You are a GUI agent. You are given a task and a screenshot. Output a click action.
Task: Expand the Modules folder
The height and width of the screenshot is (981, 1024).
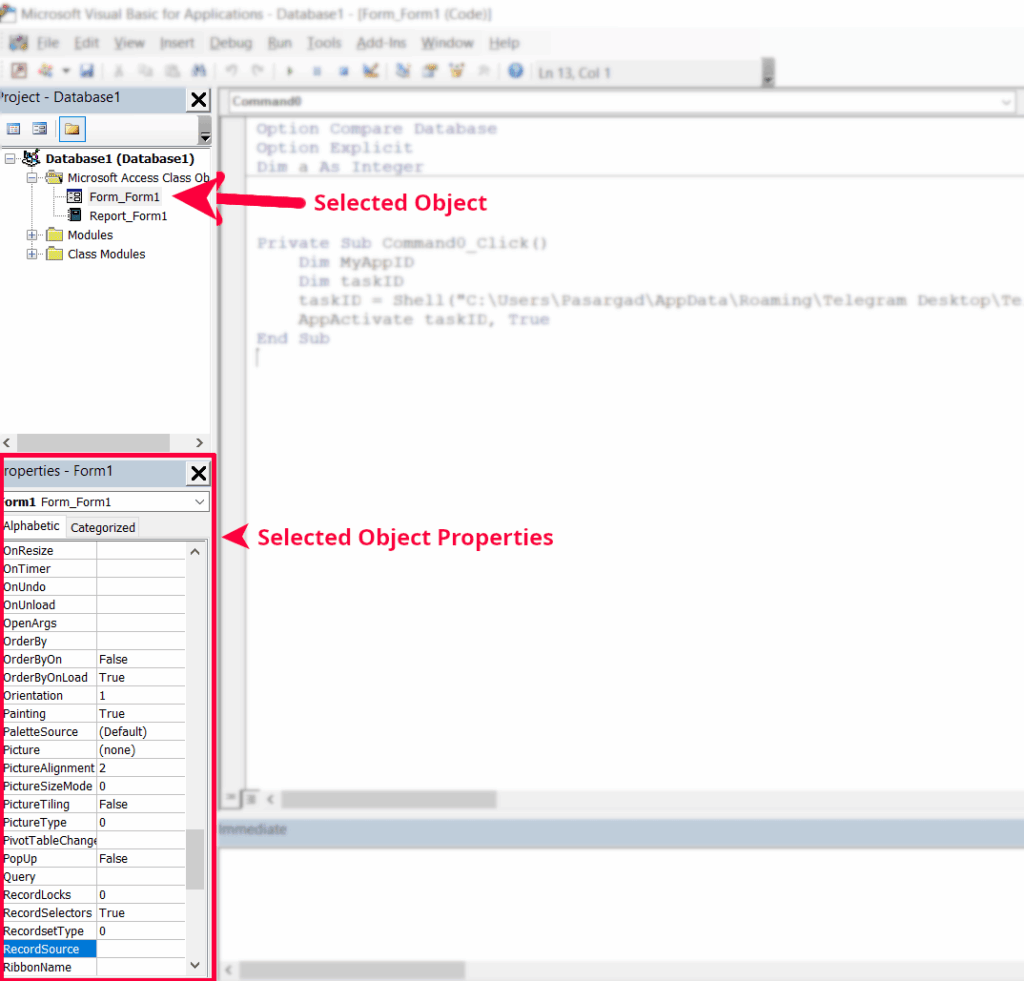tap(31, 235)
